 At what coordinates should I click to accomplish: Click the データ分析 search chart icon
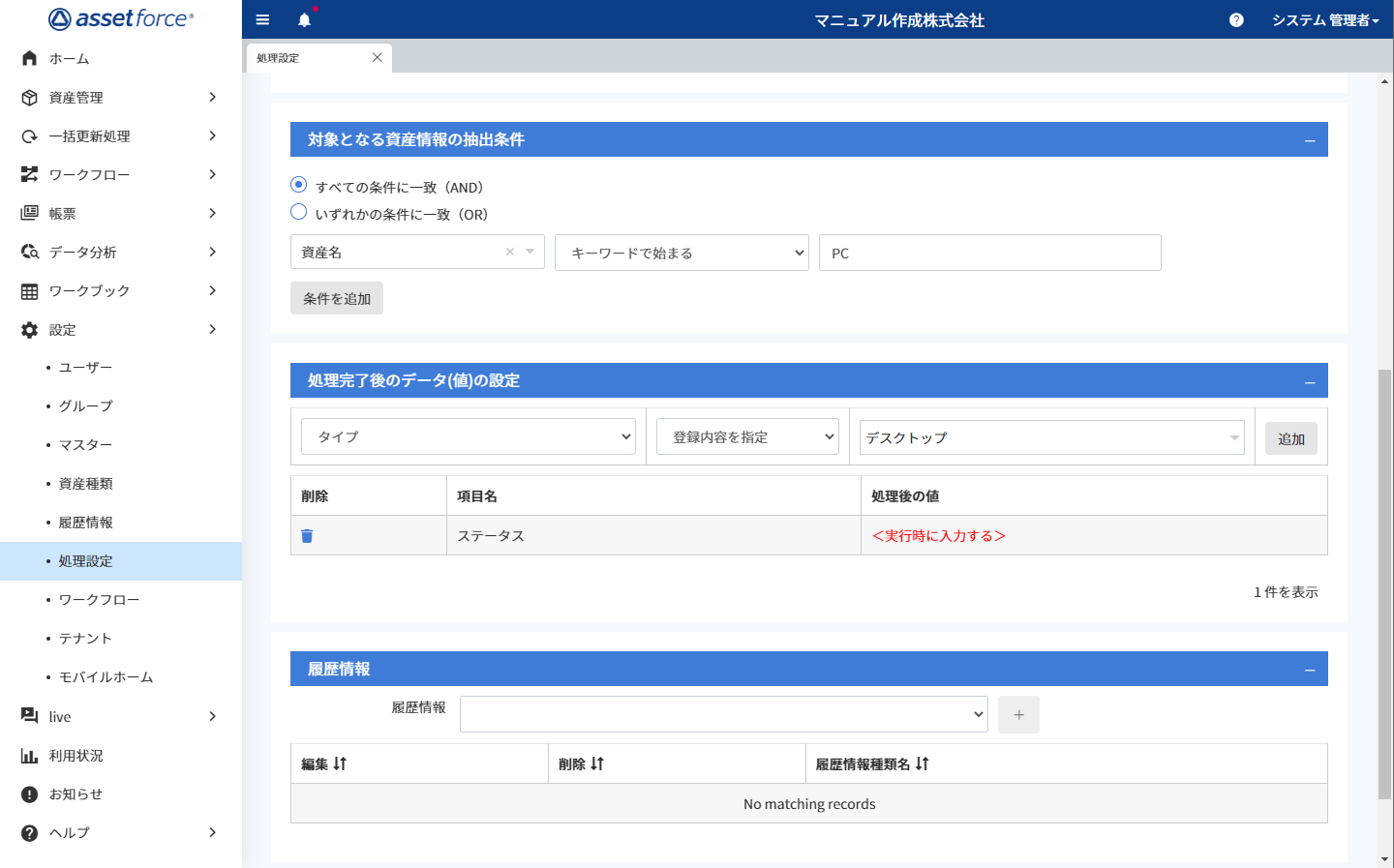click(30, 252)
